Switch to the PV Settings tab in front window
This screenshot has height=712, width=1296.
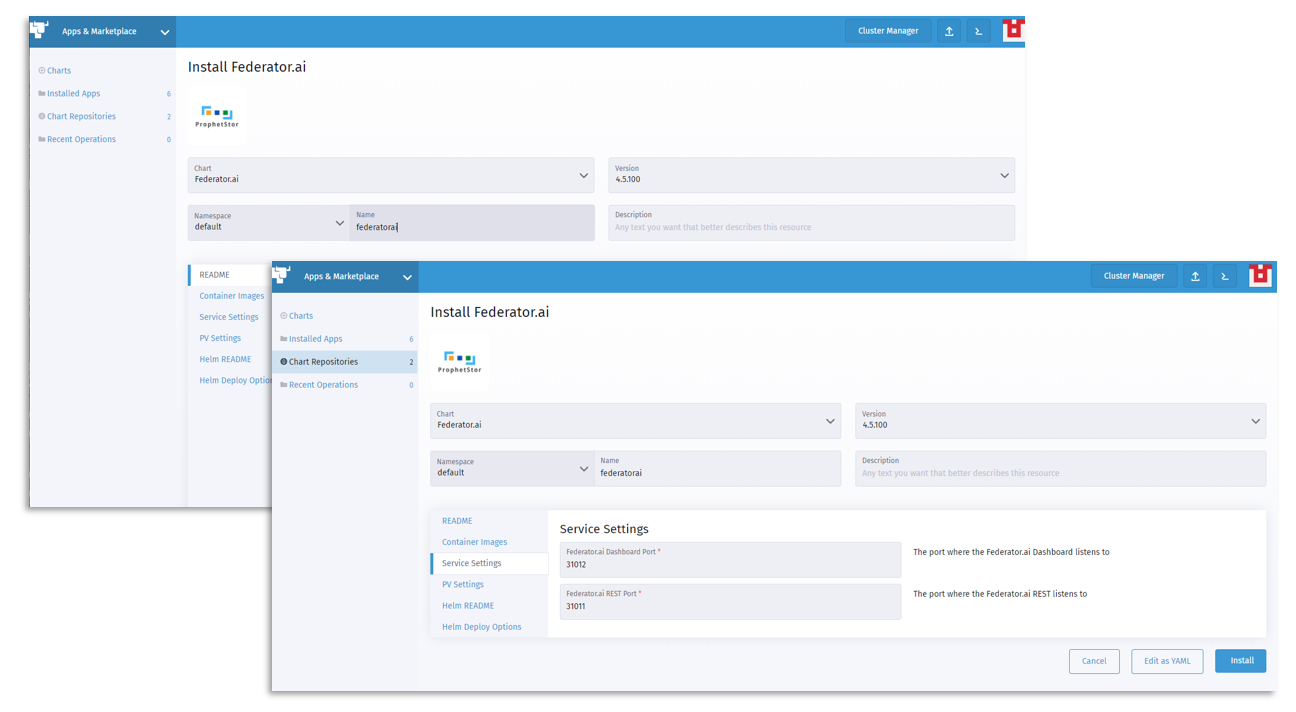tap(463, 584)
